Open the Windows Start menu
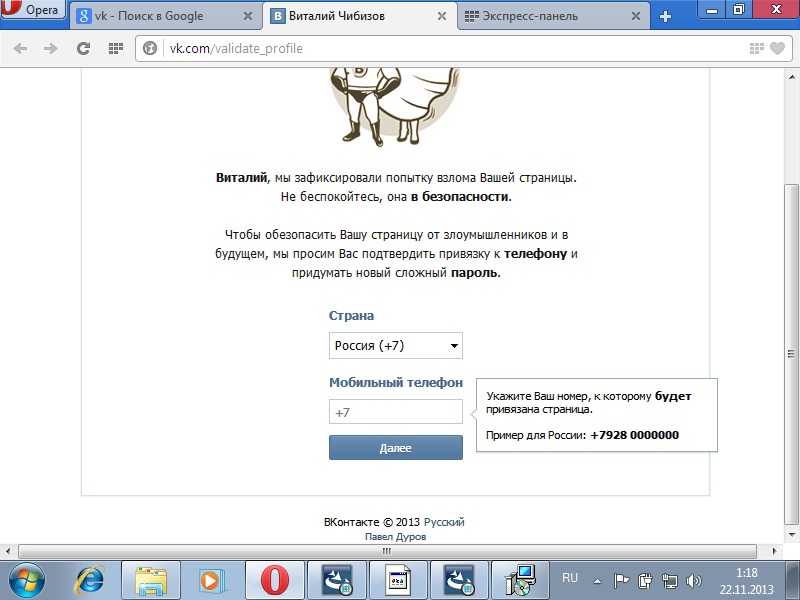This screenshot has width=800, height=600. (x=27, y=581)
